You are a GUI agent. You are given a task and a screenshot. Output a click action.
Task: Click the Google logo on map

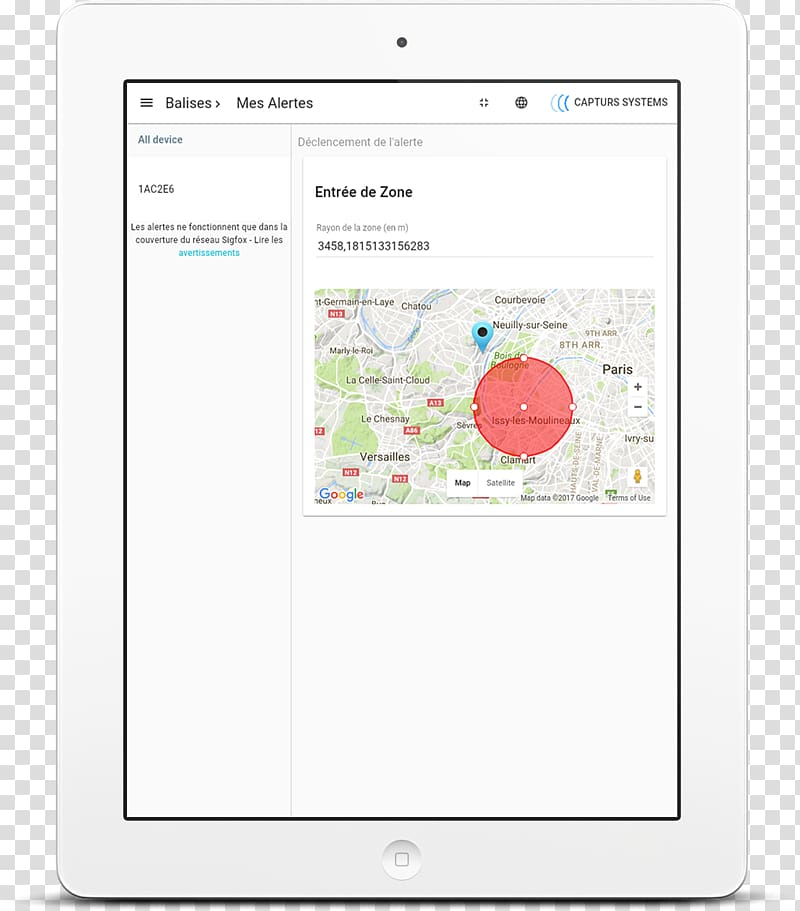point(341,494)
